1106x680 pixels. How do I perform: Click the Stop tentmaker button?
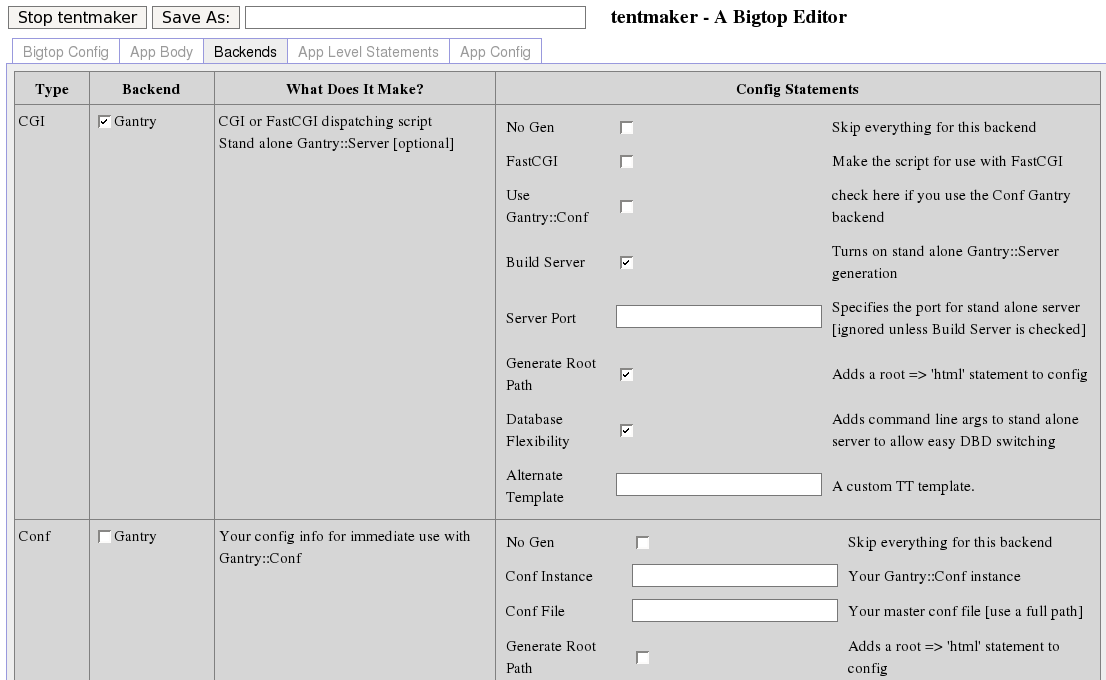click(x=78, y=18)
